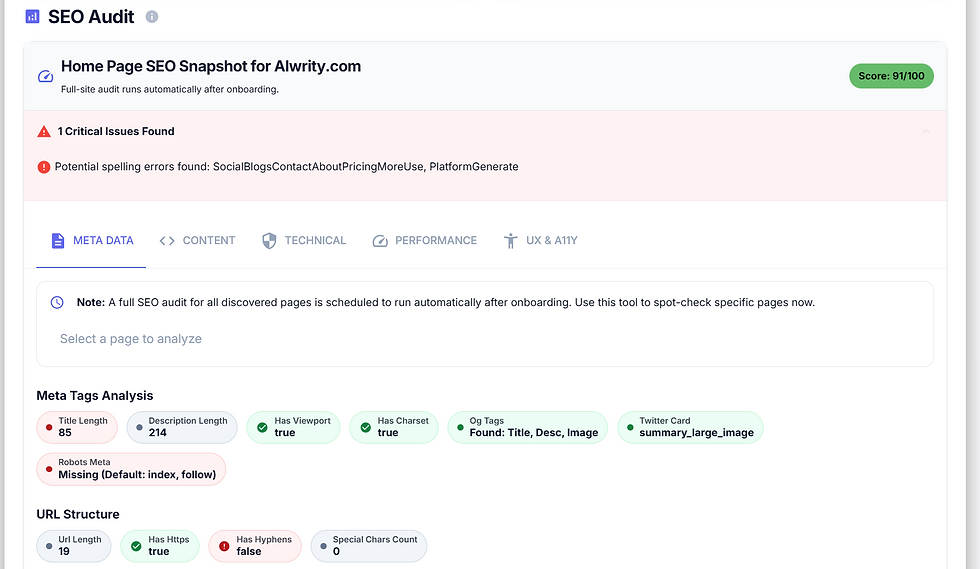
Task: Switch to the UX & A11Y tab
Action: click(540, 241)
